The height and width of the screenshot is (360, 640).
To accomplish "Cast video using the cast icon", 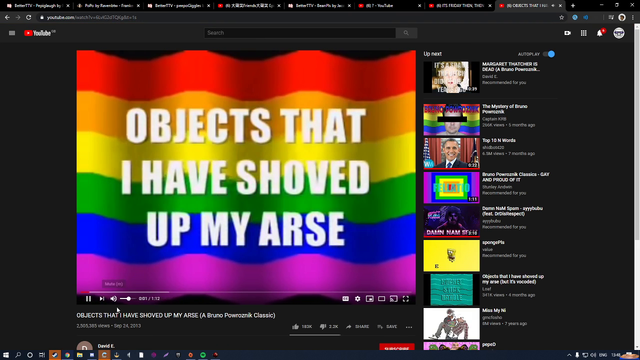I will pos(393,299).
